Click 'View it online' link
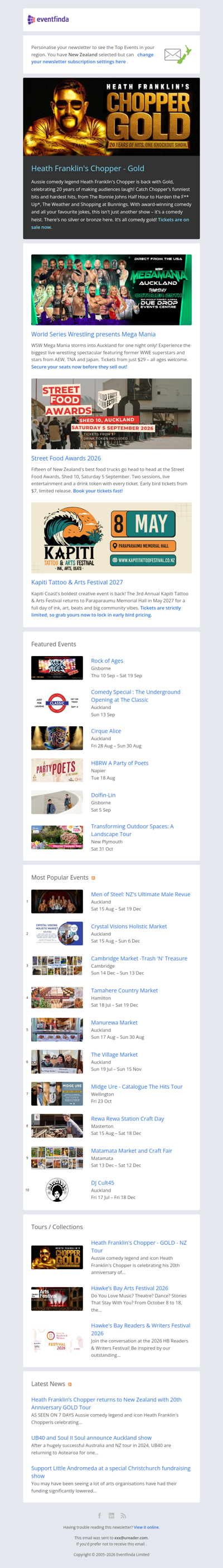 (x=147, y=1527)
